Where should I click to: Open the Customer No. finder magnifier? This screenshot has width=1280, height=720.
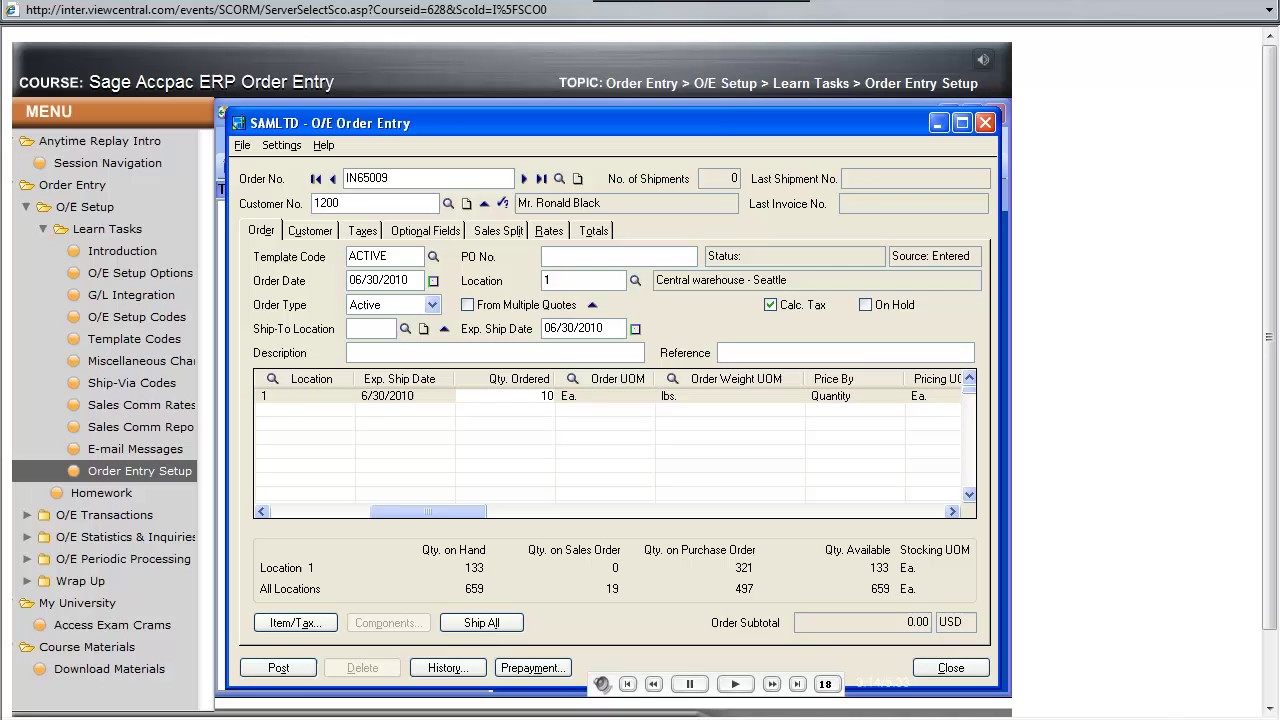pyautogui.click(x=448, y=204)
